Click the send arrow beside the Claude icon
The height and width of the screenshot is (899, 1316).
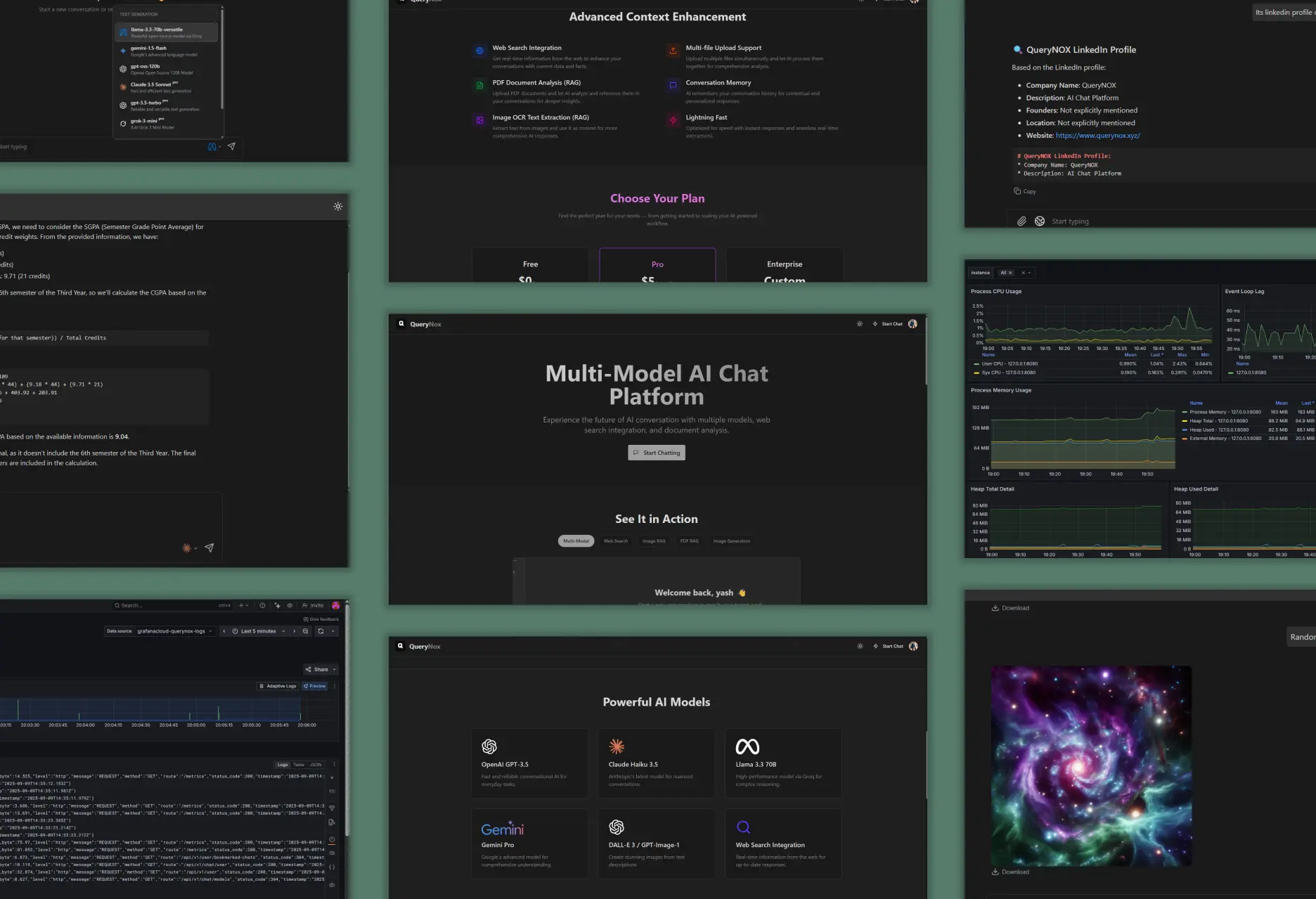pos(209,548)
